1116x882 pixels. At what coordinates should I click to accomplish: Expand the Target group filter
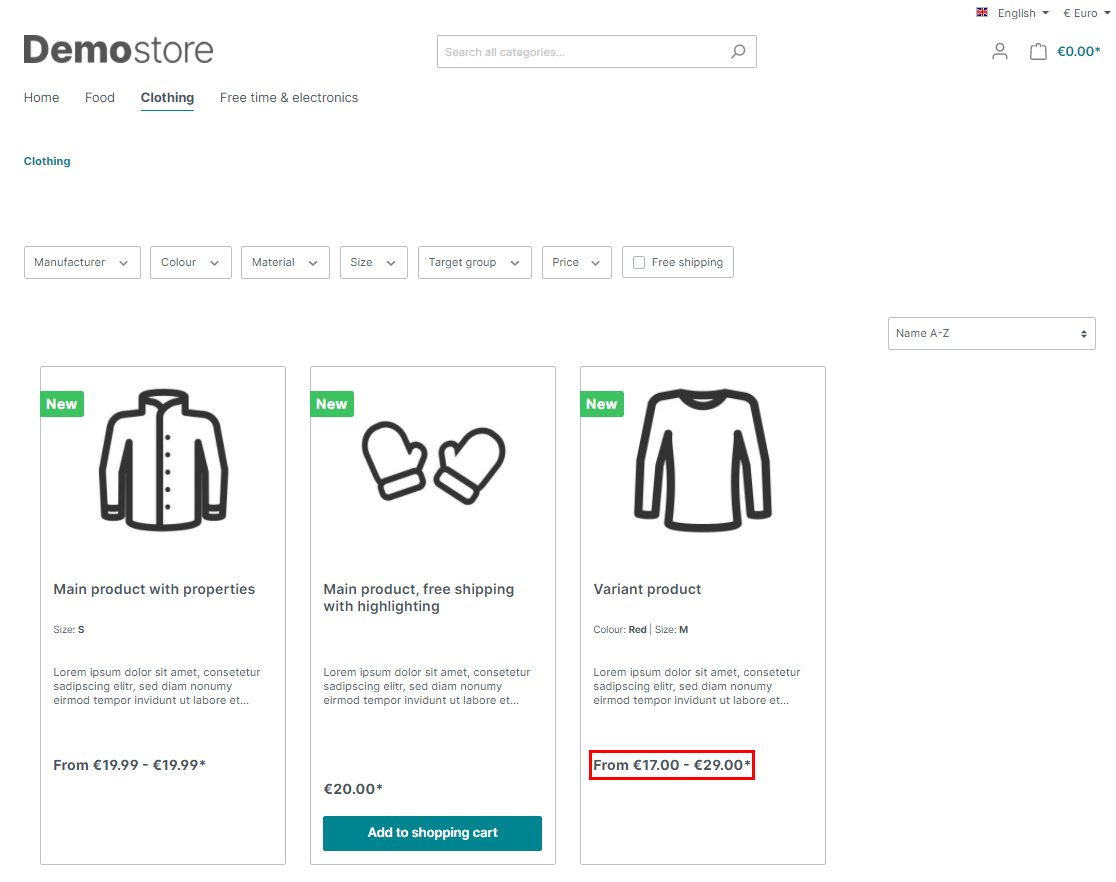pyautogui.click(x=475, y=262)
